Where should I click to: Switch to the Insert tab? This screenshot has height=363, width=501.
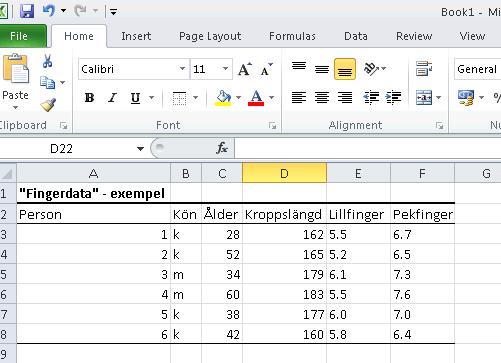(x=136, y=36)
